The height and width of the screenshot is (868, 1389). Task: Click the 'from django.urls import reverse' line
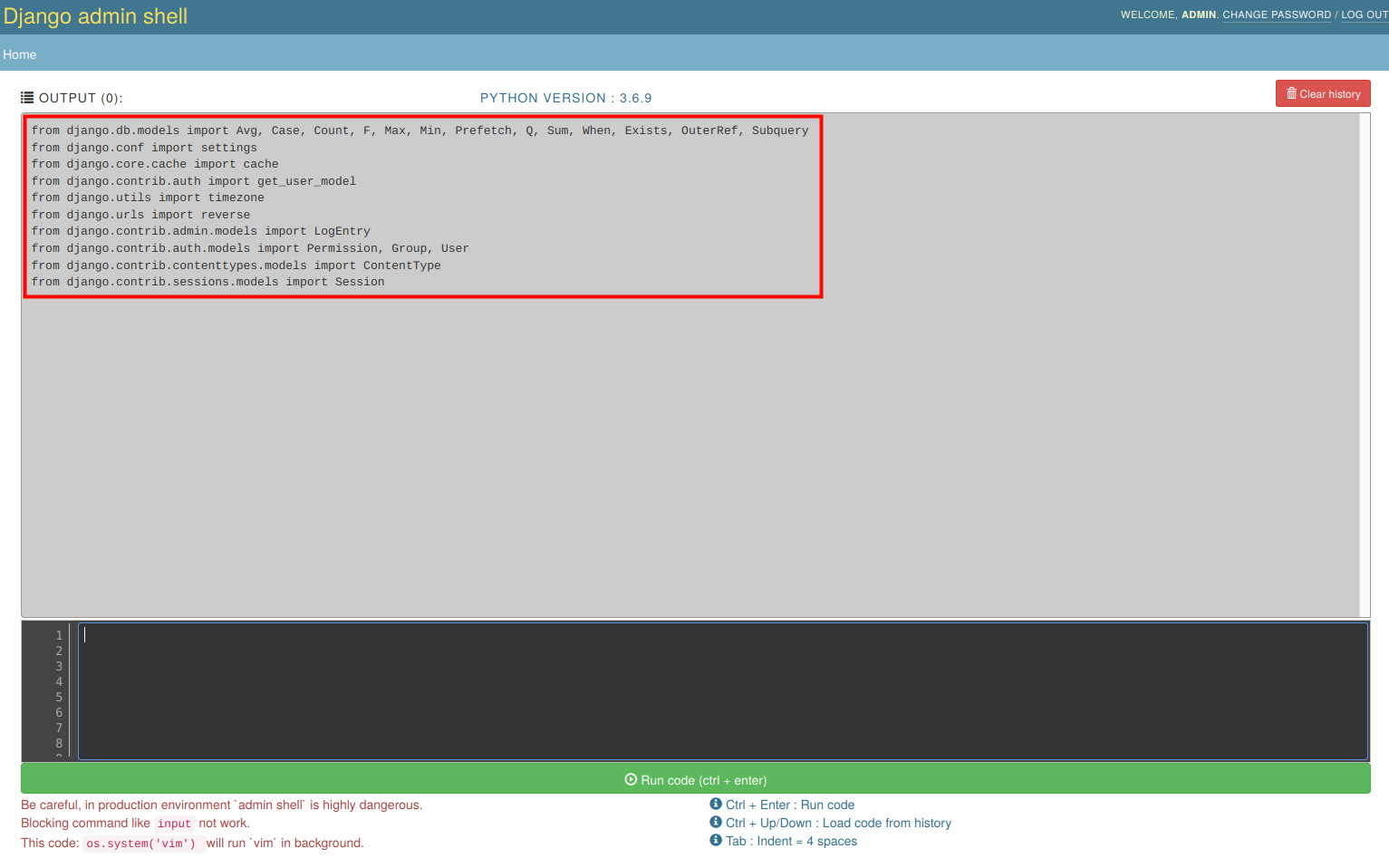tap(140, 215)
